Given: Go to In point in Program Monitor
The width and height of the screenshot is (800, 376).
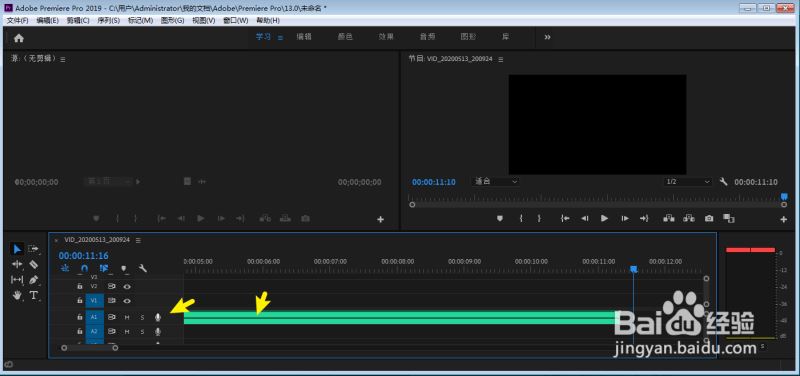Looking at the screenshot, I should 565,218.
